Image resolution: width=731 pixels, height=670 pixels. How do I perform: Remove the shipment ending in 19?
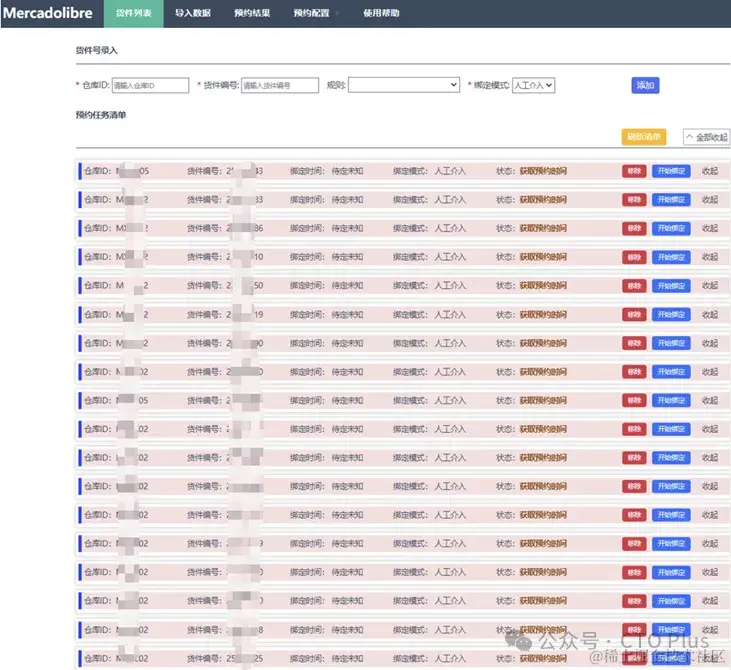634,315
